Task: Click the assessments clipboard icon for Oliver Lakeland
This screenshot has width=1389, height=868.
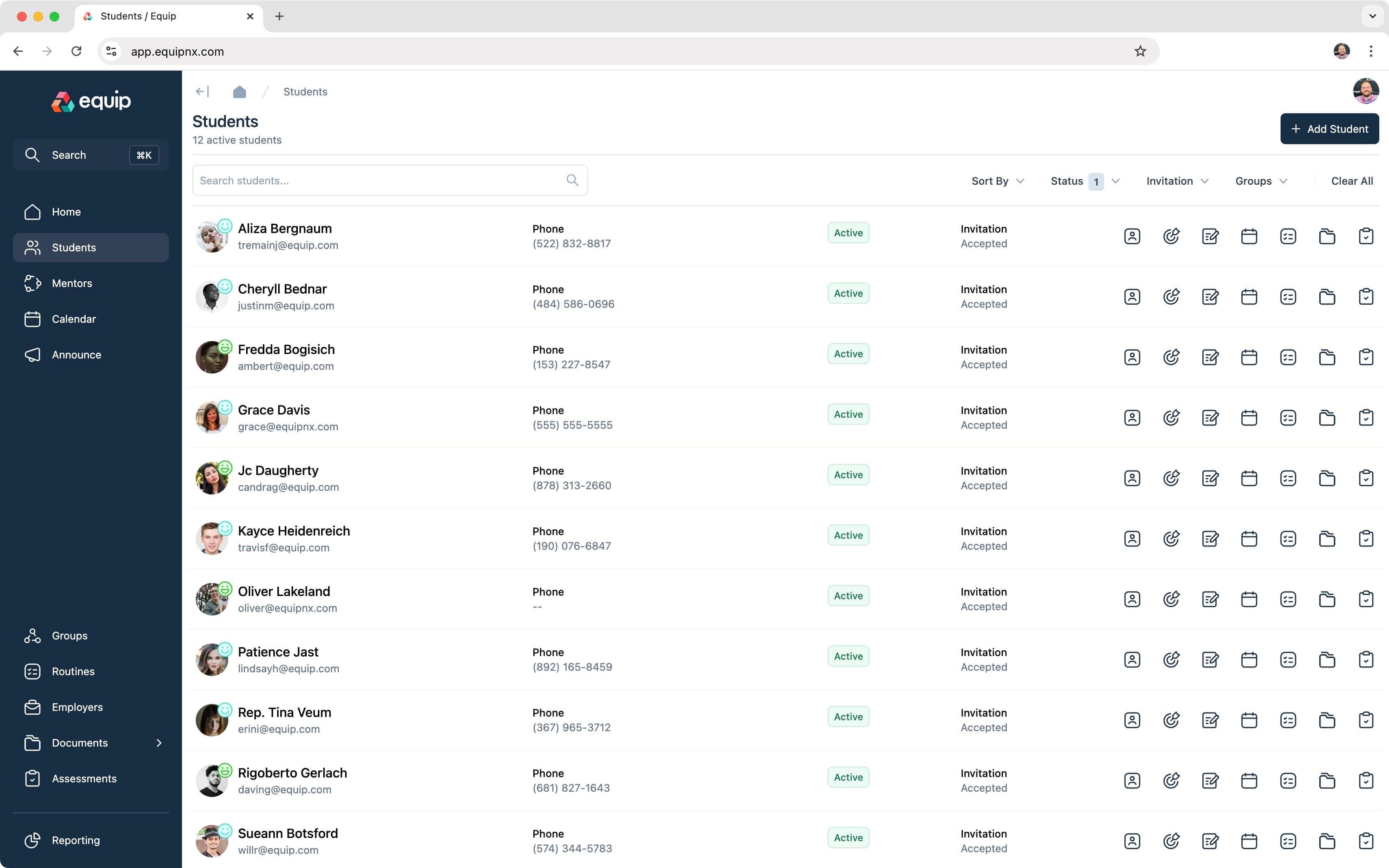Action: pyautogui.click(x=1366, y=599)
